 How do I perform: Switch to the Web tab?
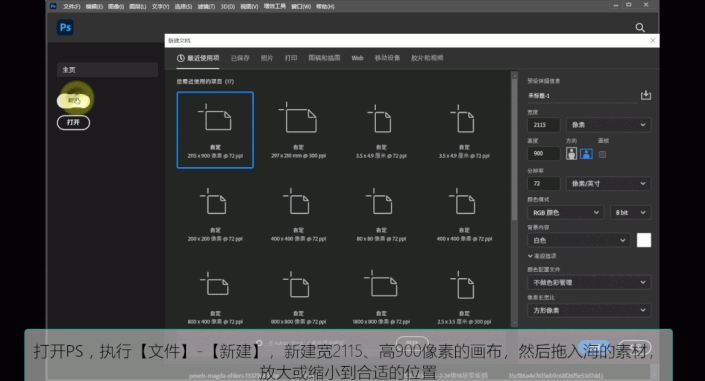[x=357, y=58]
